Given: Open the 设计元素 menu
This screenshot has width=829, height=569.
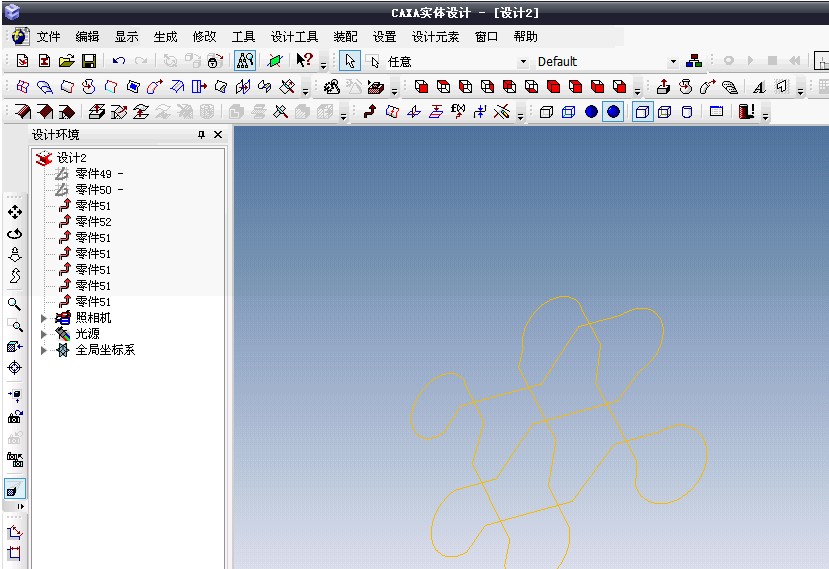Looking at the screenshot, I should 436,37.
